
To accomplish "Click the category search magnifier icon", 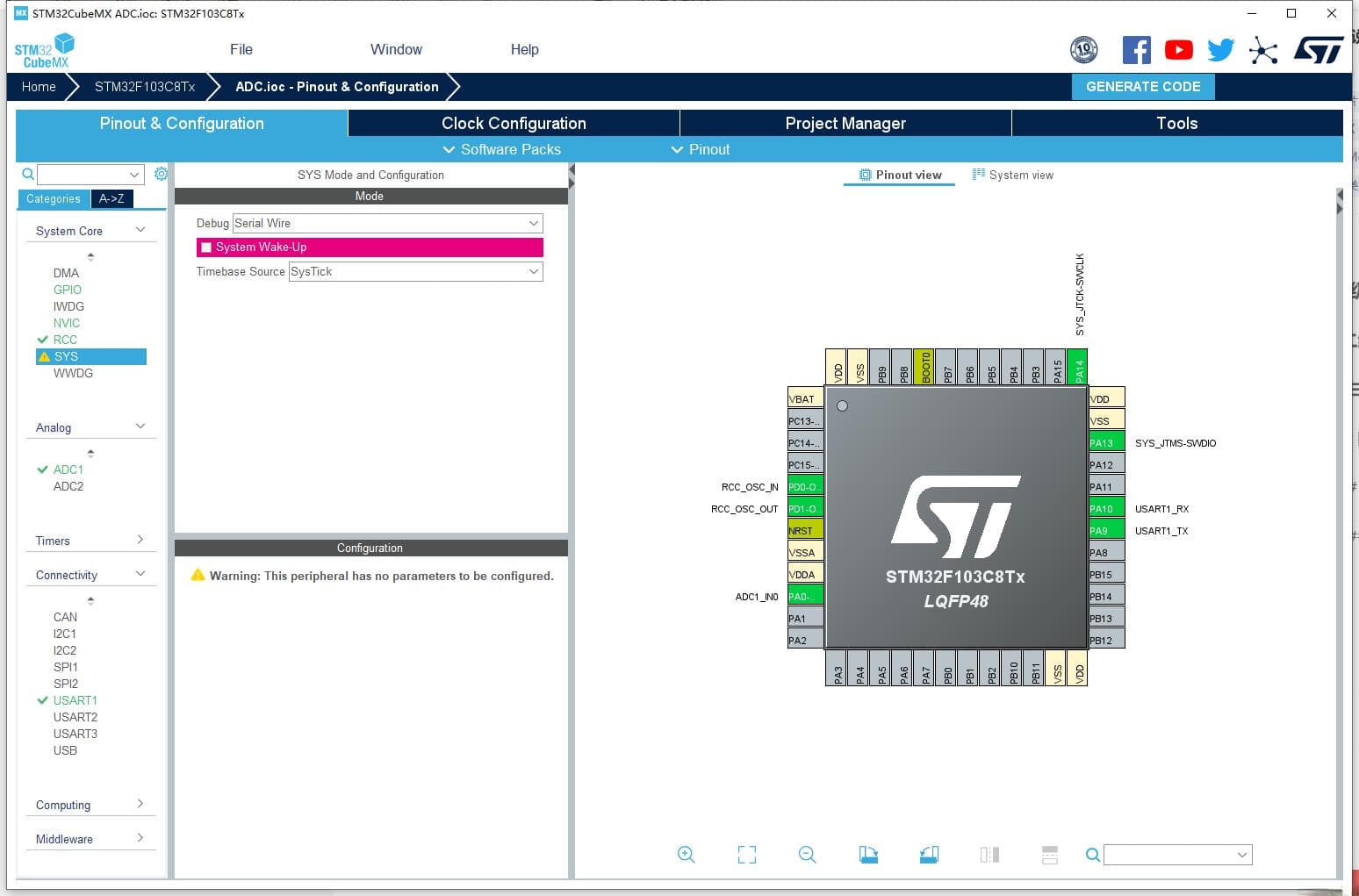I will (x=28, y=174).
